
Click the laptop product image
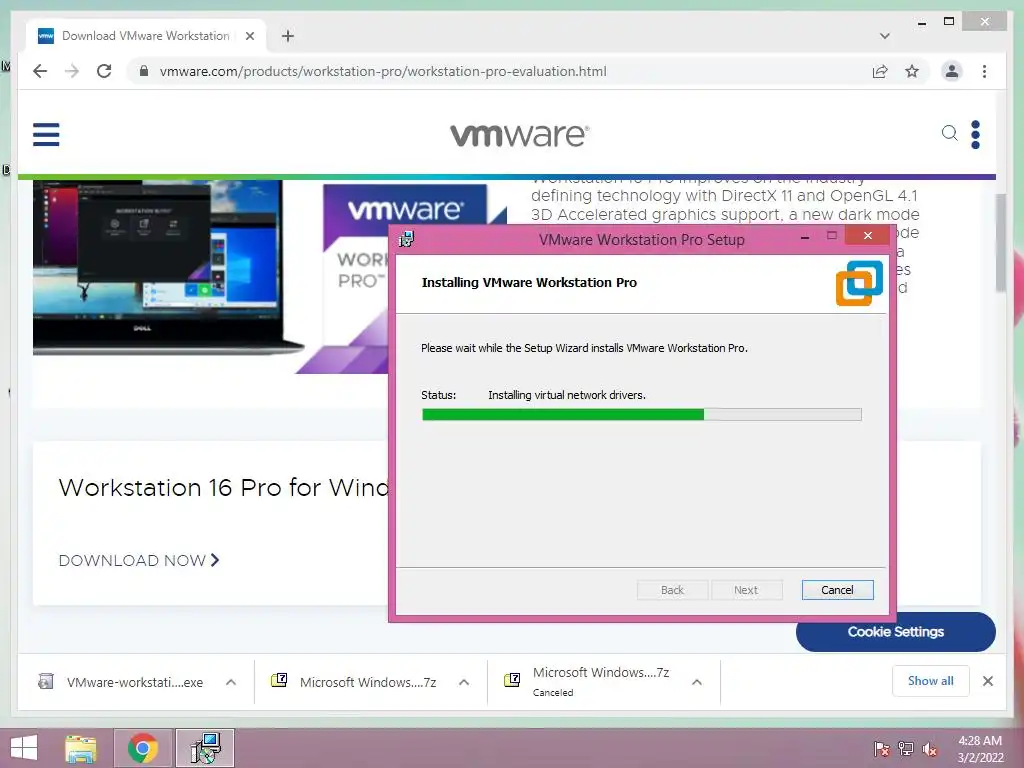[x=168, y=267]
